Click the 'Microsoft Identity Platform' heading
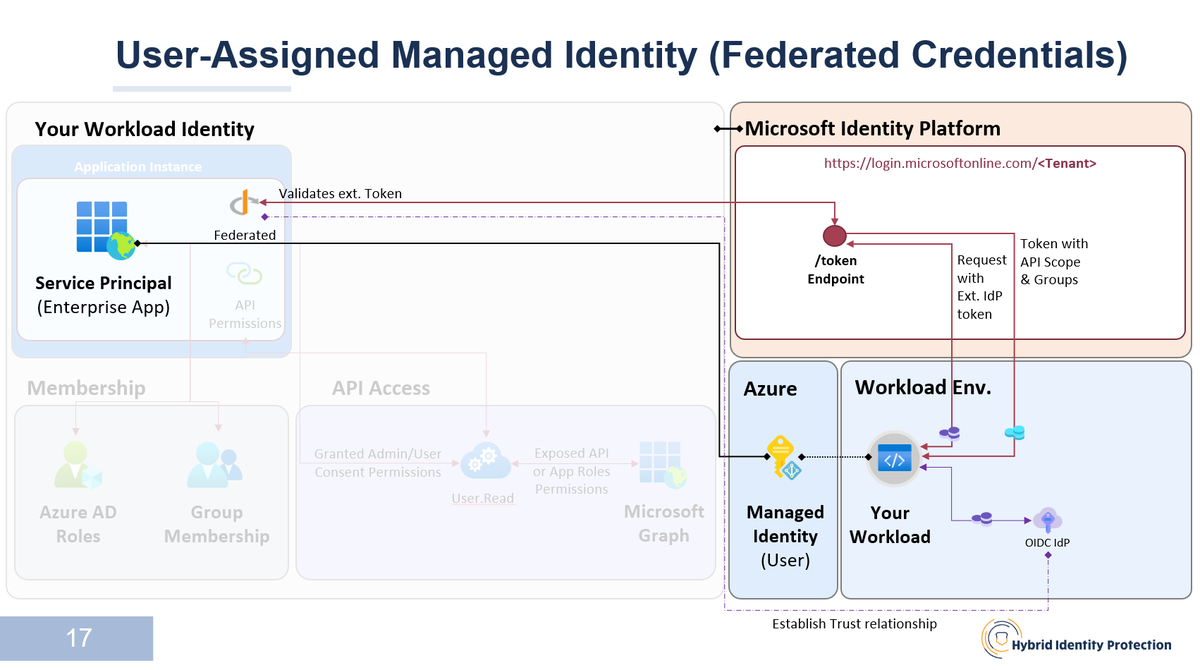 click(872, 128)
